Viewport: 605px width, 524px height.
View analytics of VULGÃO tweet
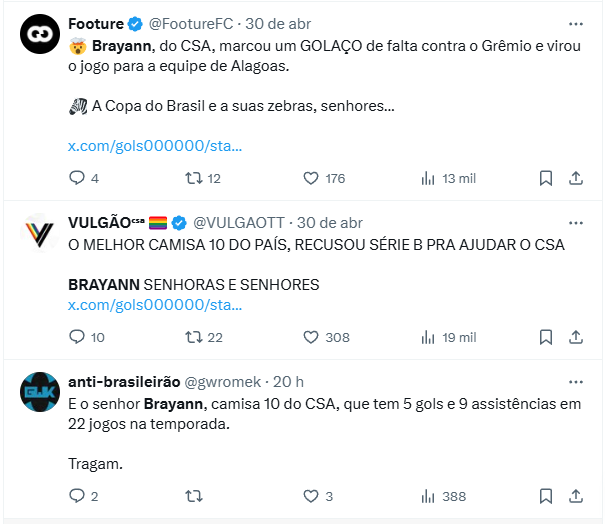(x=428, y=337)
